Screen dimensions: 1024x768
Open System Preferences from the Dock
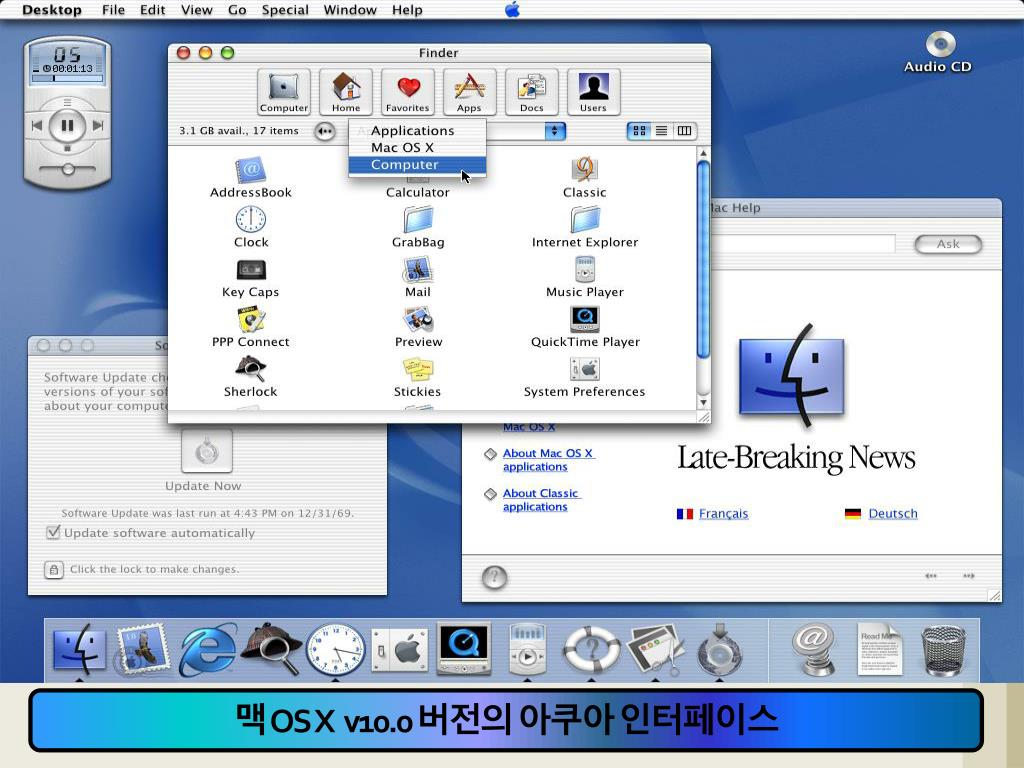click(x=400, y=649)
